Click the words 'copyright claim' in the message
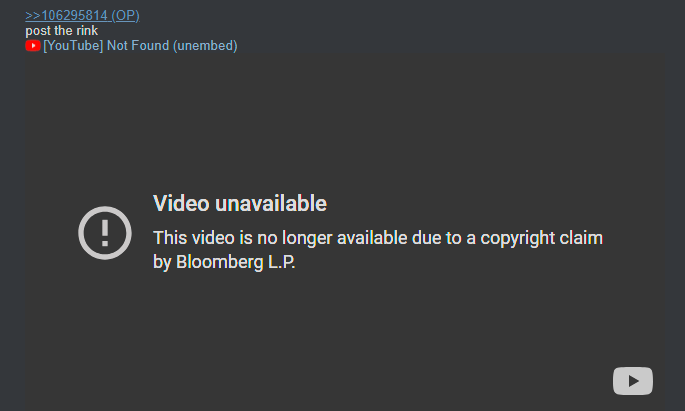The height and width of the screenshot is (411, 685). pos(542,238)
